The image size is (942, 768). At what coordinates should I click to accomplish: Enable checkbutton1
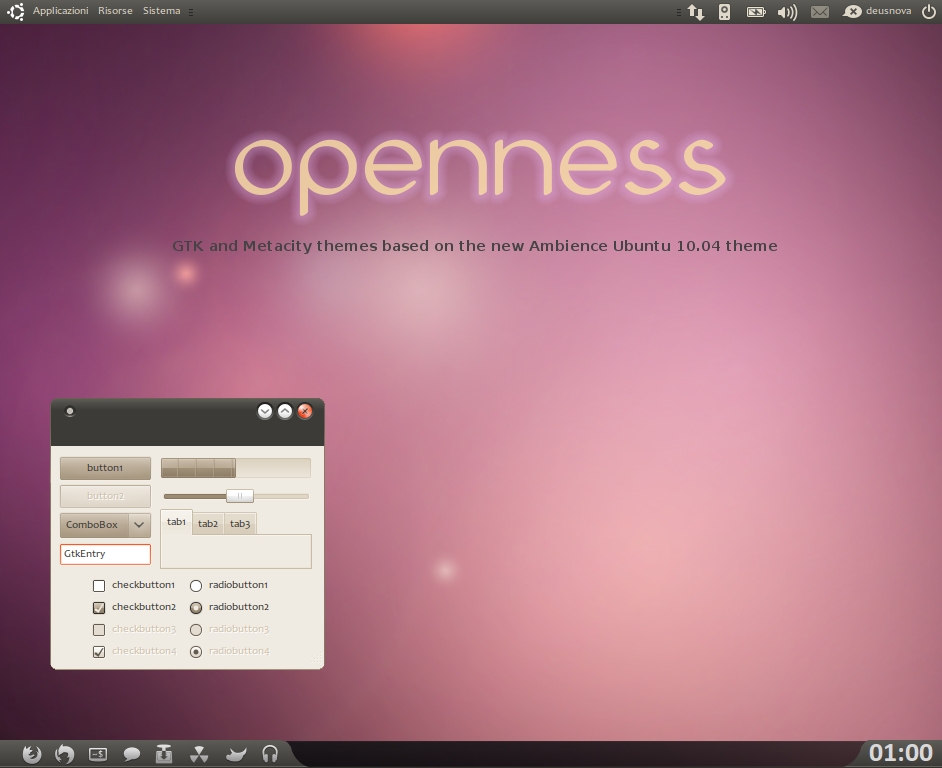(99, 586)
